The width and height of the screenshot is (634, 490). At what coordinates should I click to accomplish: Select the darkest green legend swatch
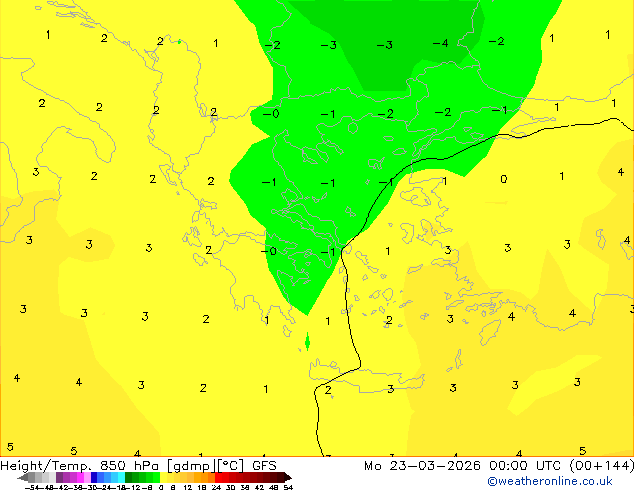[129, 477]
